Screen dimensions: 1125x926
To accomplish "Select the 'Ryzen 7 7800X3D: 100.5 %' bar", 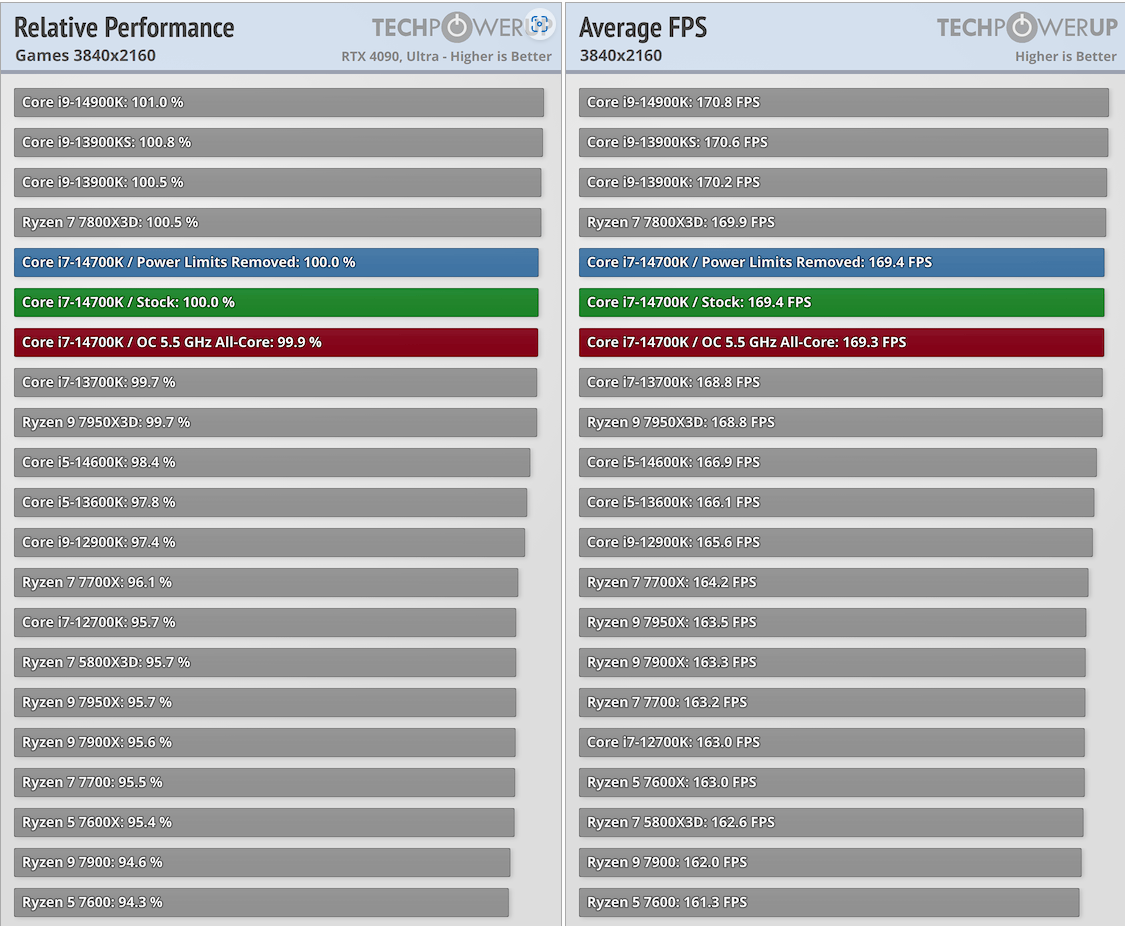I will [278, 222].
